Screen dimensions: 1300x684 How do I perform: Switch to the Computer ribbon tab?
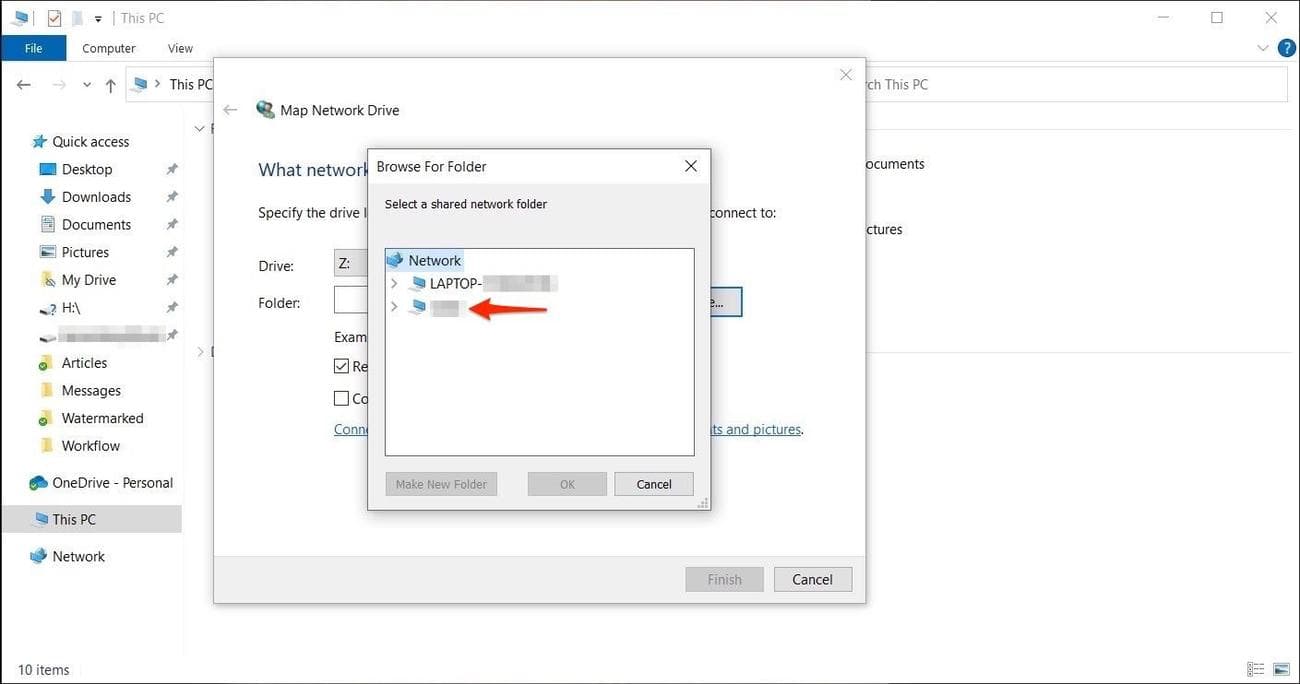pos(108,47)
